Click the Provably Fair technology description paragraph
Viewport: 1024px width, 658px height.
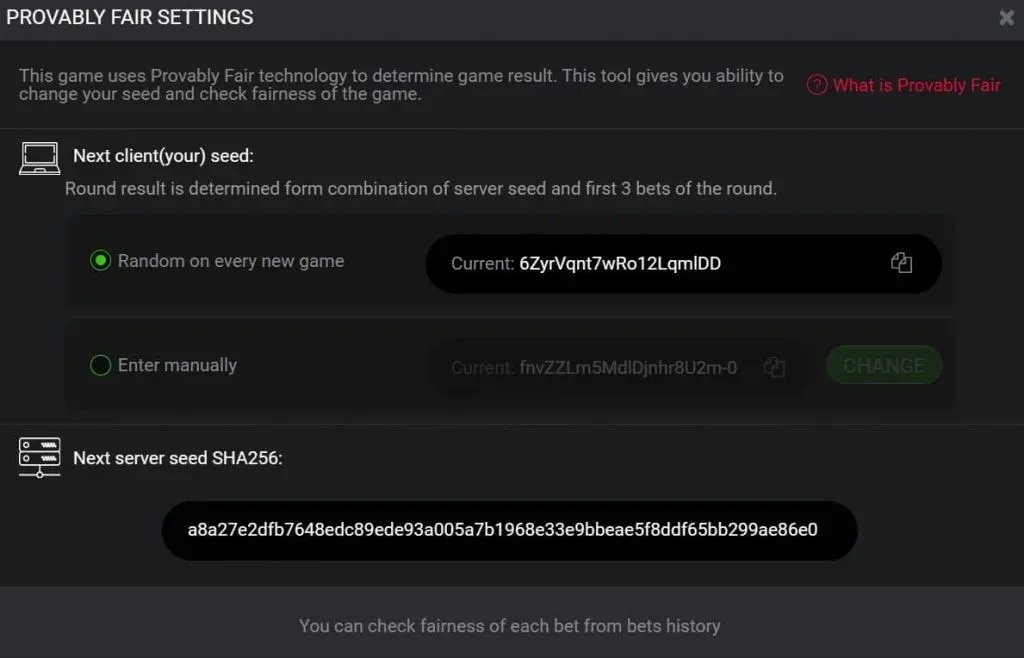(x=400, y=85)
